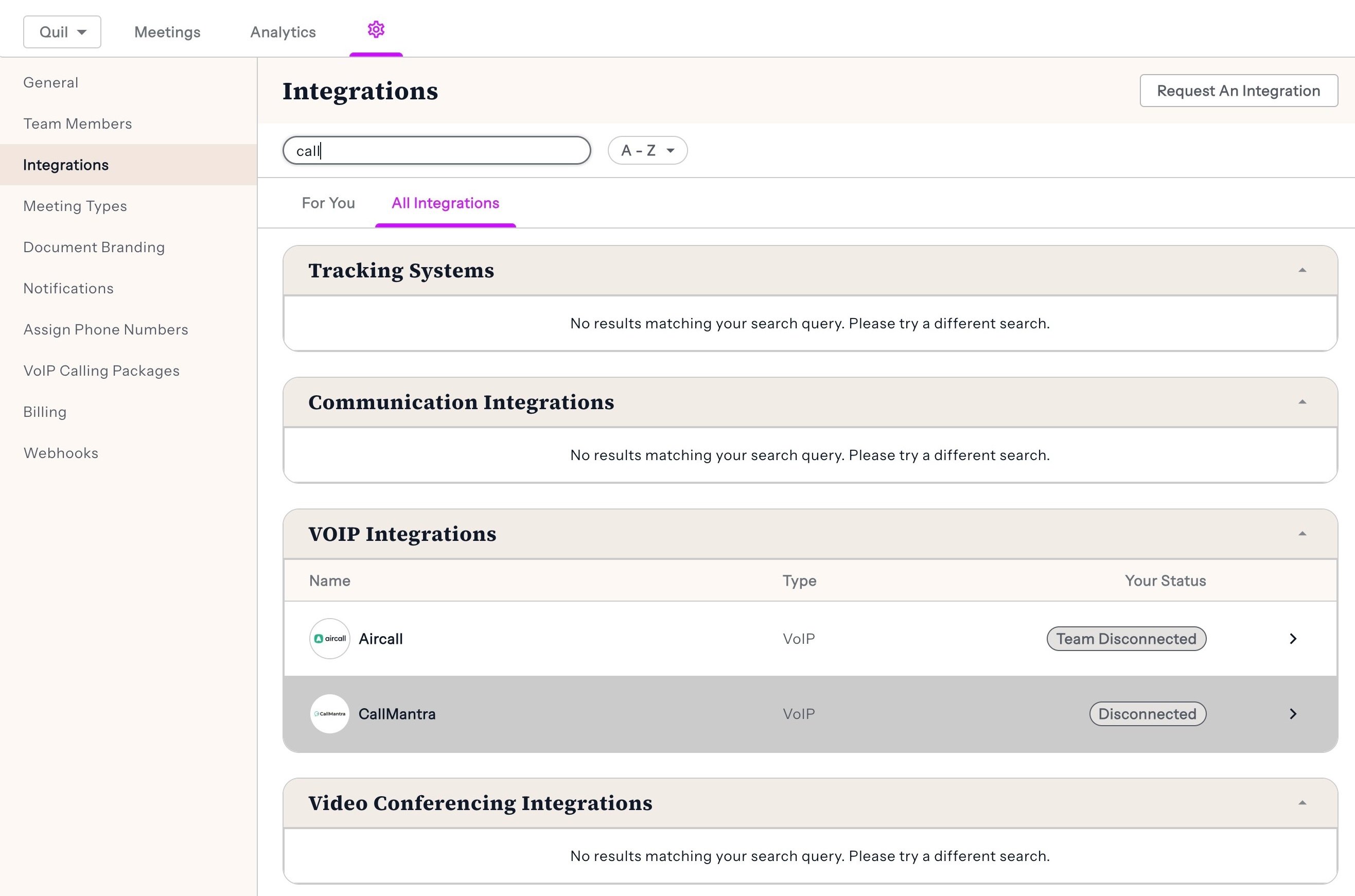Image resolution: width=1355 pixels, height=896 pixels.
Task: Go to Webhooks settings
Action: coord(61,453)
